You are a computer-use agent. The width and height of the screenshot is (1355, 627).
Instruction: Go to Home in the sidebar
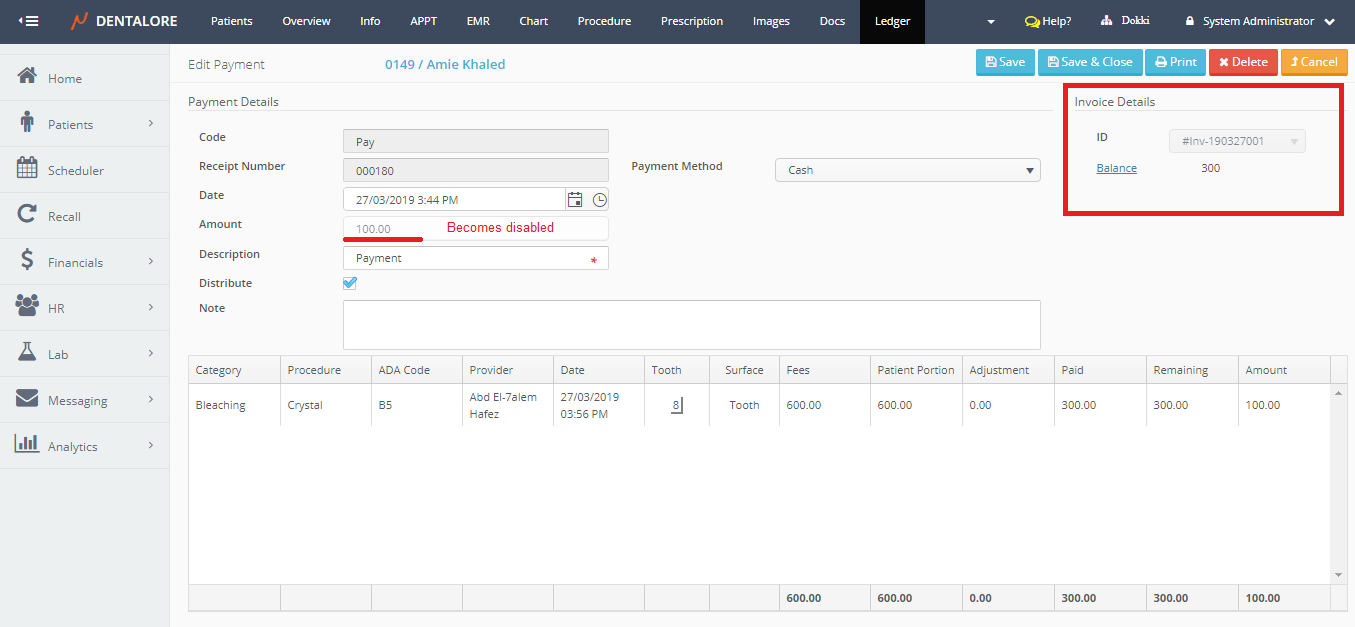65,78
